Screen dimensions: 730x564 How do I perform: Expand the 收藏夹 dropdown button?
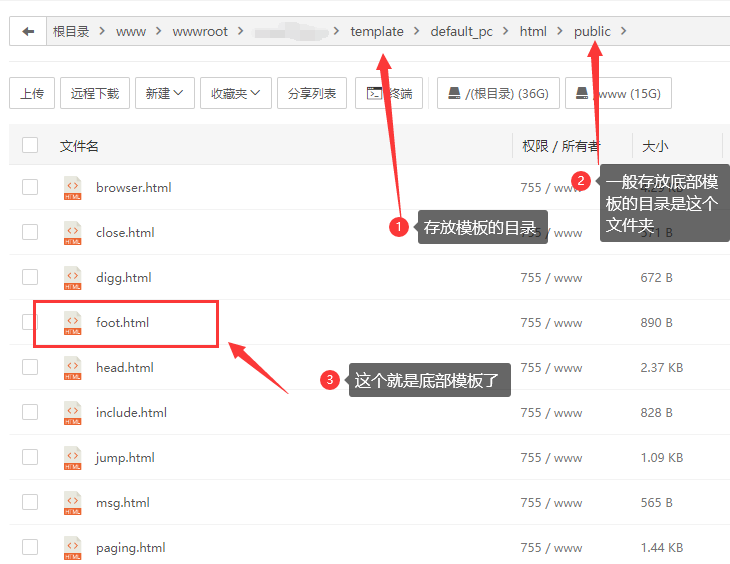236,93
